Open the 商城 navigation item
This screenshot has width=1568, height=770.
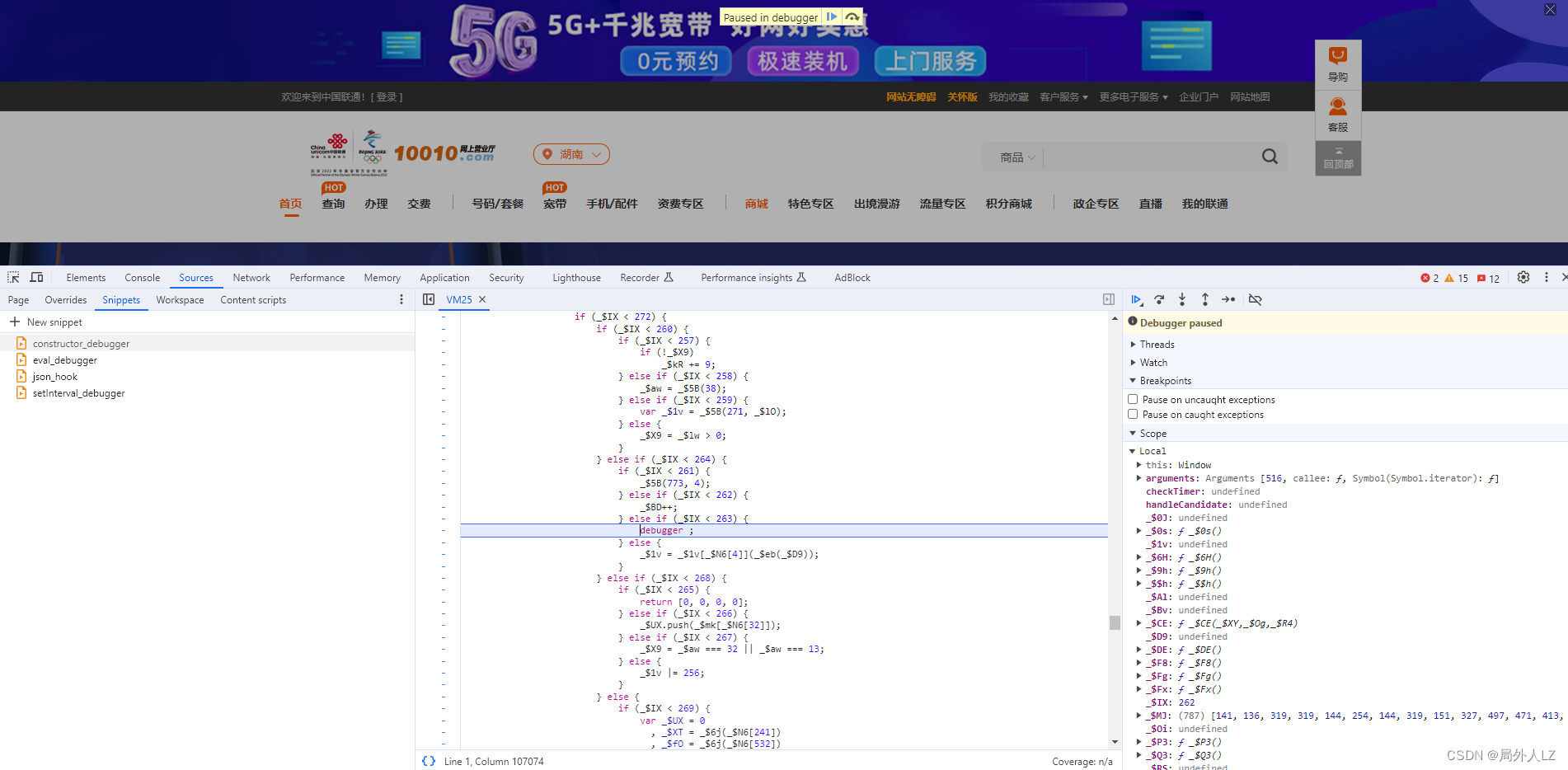pyautogui.click(x=756, y=204)
